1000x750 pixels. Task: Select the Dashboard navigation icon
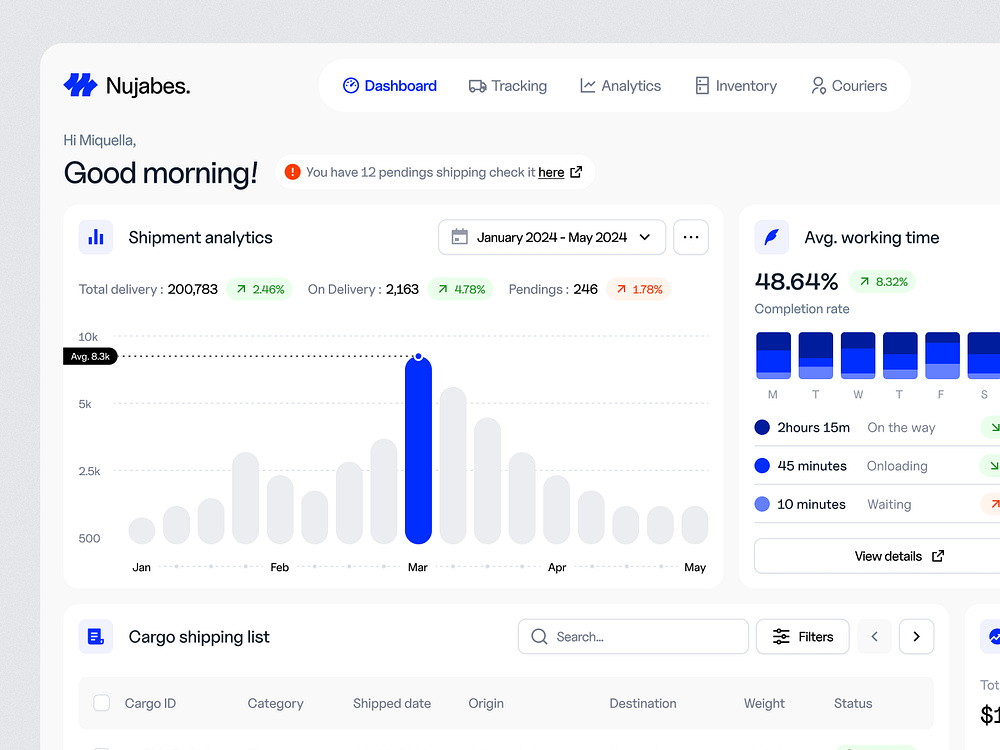352,85
